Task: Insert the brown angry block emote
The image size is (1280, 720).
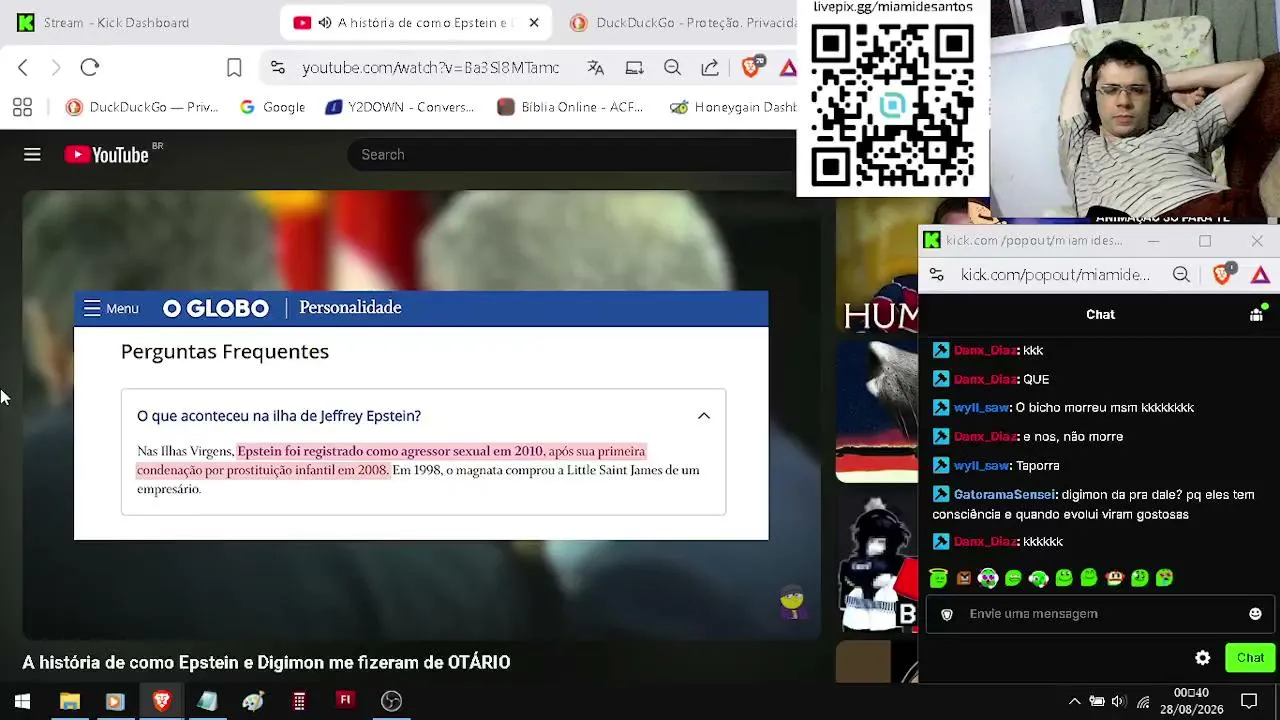Action: click(x=963, y=578)
